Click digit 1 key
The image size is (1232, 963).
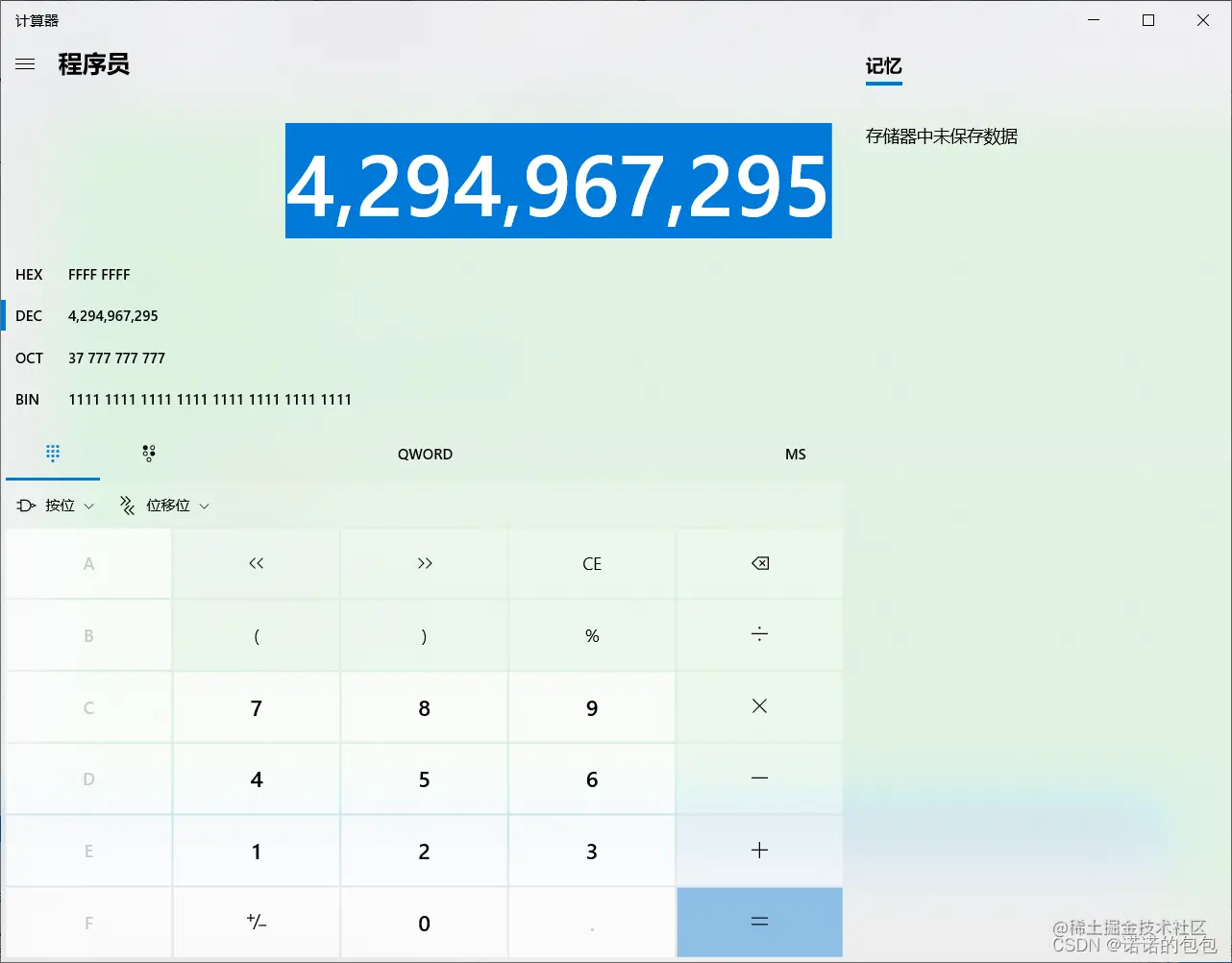(x=256, y=851)
